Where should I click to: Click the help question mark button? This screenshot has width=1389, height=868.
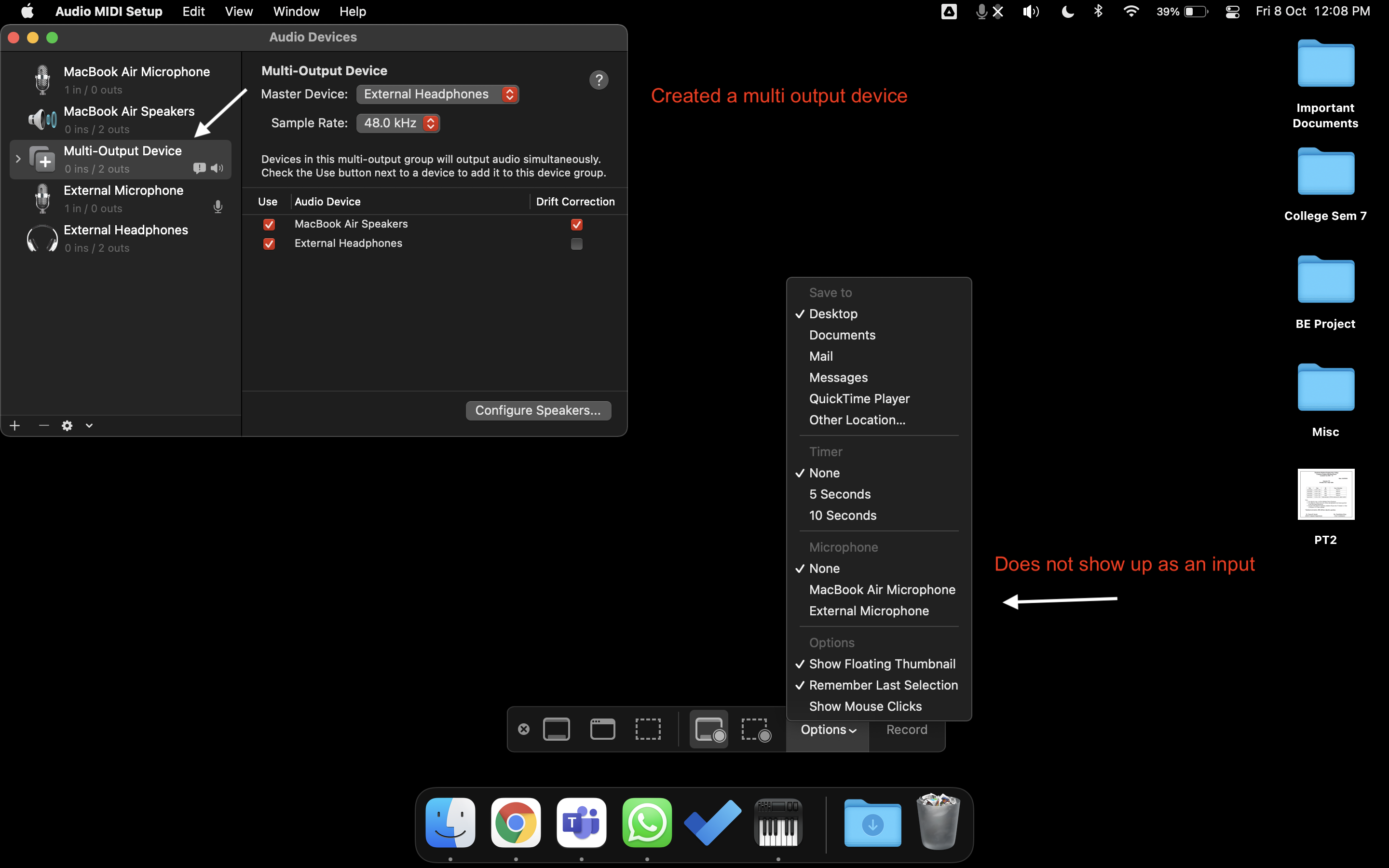599,80
